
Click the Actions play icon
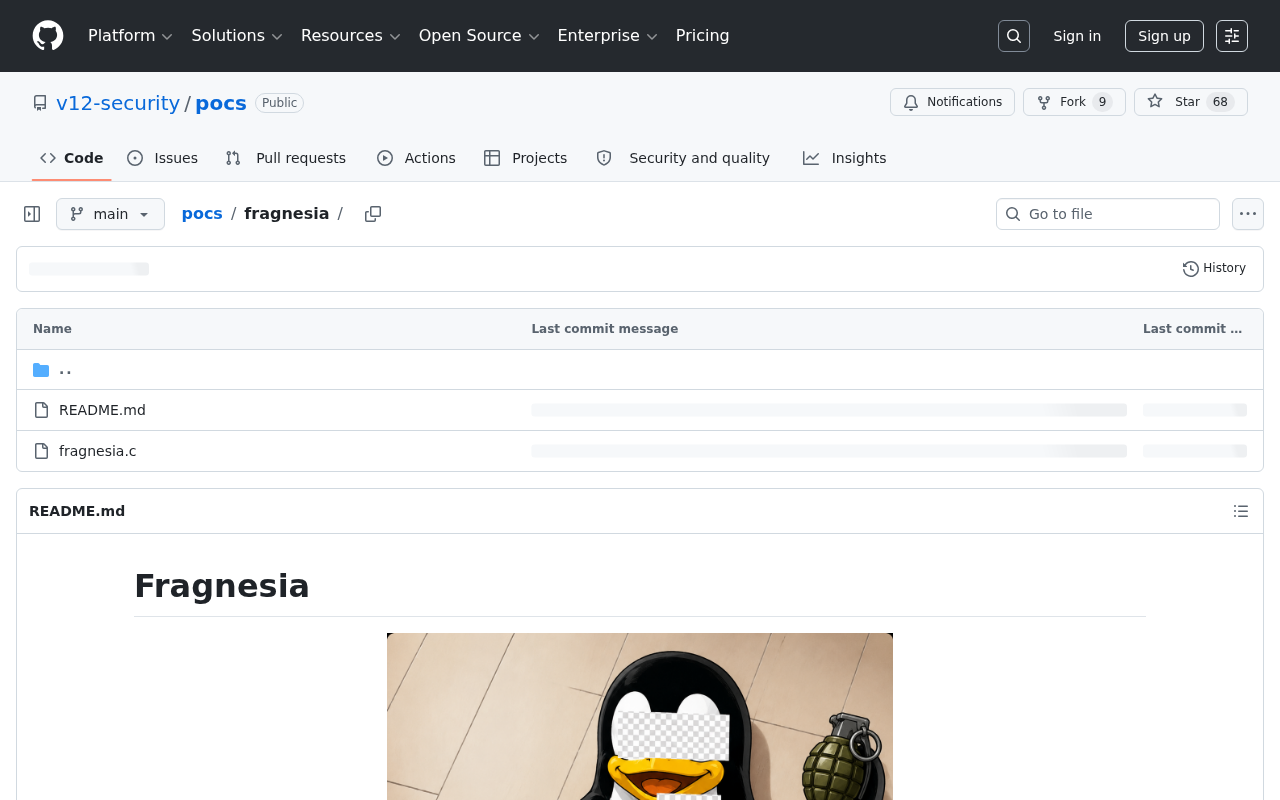click(x=385, y=158)
